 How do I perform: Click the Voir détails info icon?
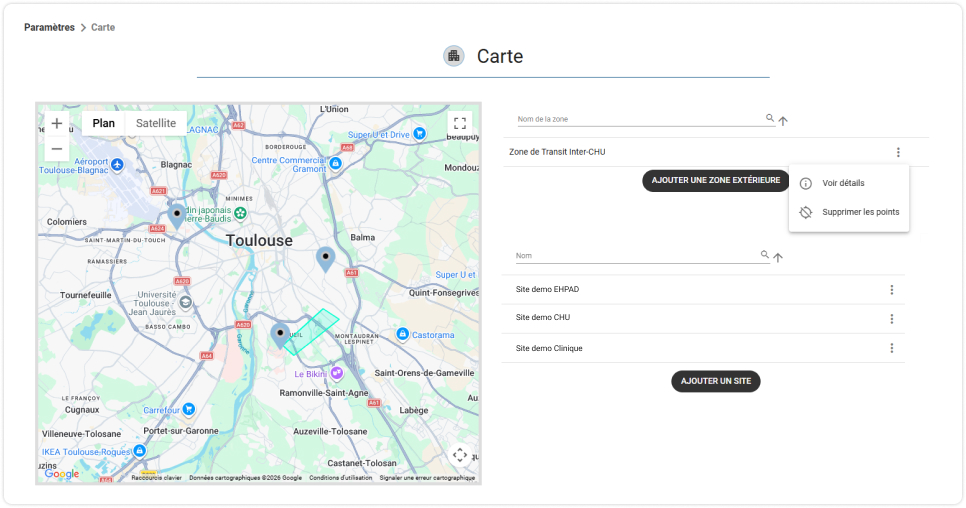(805, 183)
